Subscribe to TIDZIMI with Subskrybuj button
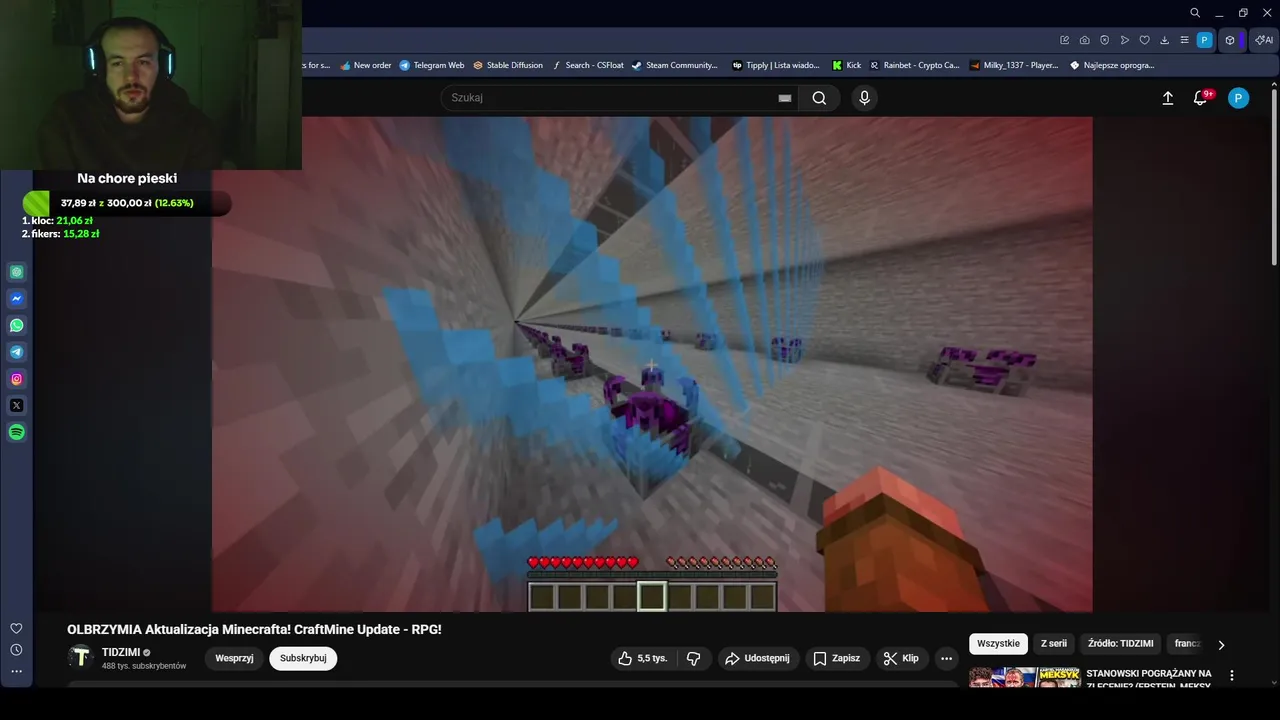The image size is (1280, 720). (x=303, y=658)
